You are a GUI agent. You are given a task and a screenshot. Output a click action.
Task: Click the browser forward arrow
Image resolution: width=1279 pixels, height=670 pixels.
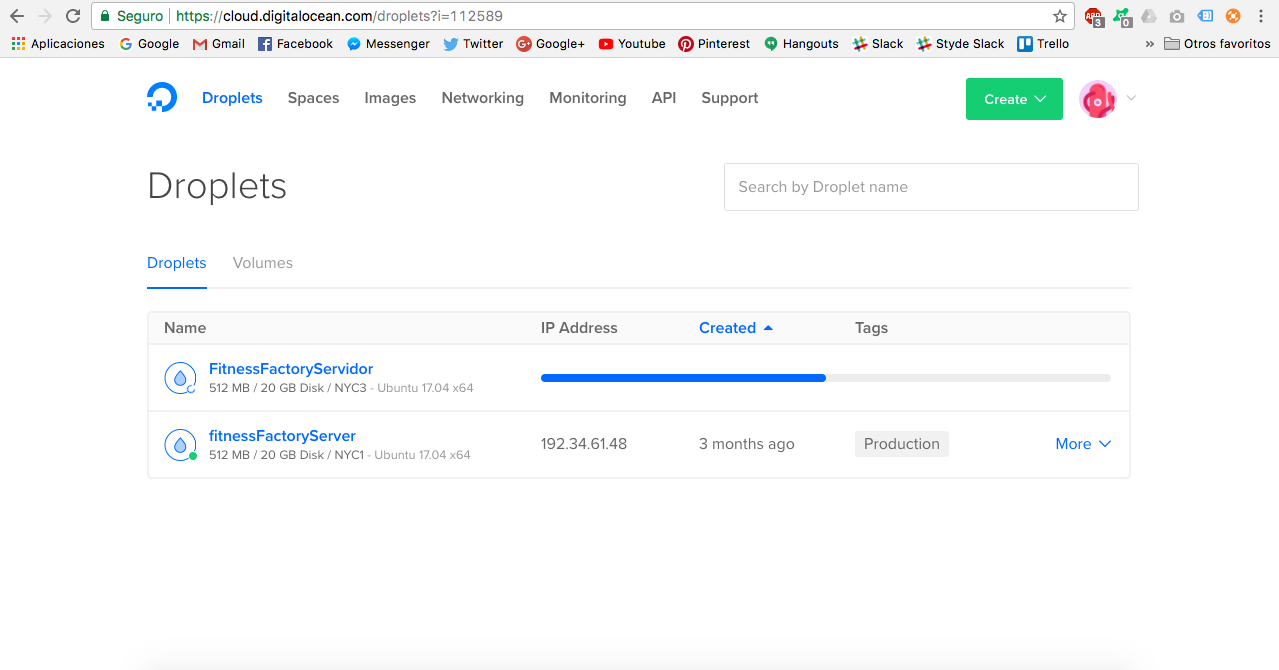tap(44, 16)
